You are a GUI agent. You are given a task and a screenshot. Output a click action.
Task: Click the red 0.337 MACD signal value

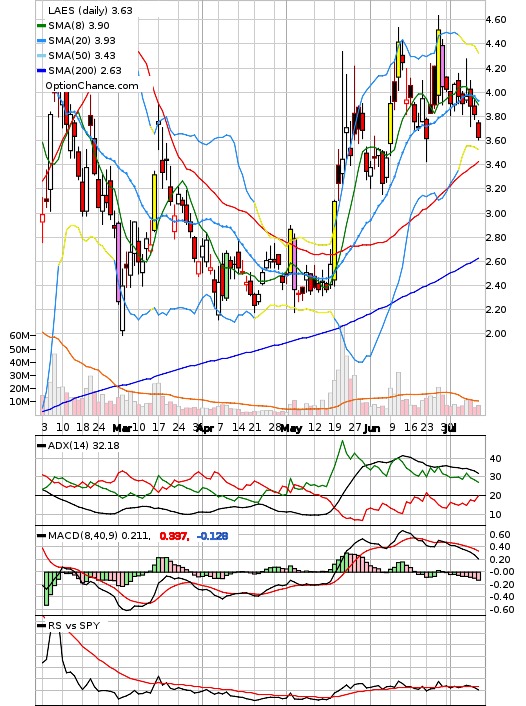click(x=174, y=536)
